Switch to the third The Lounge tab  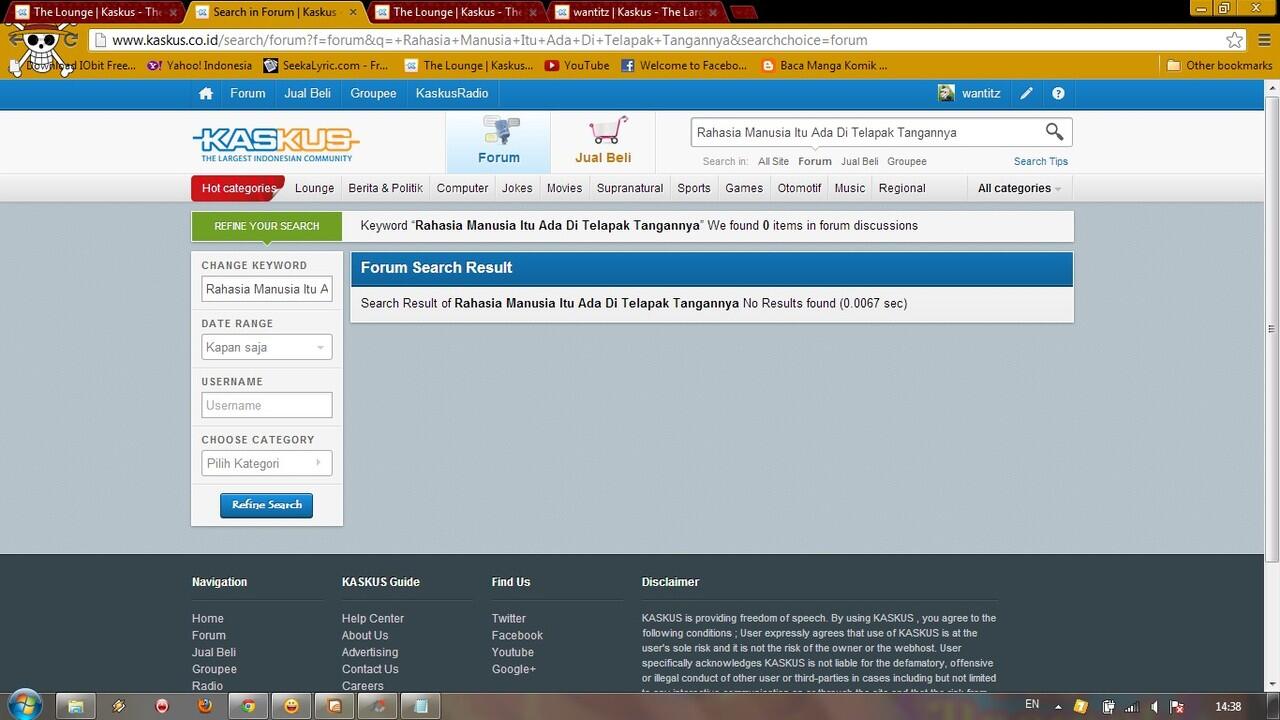tap(456, 12)
